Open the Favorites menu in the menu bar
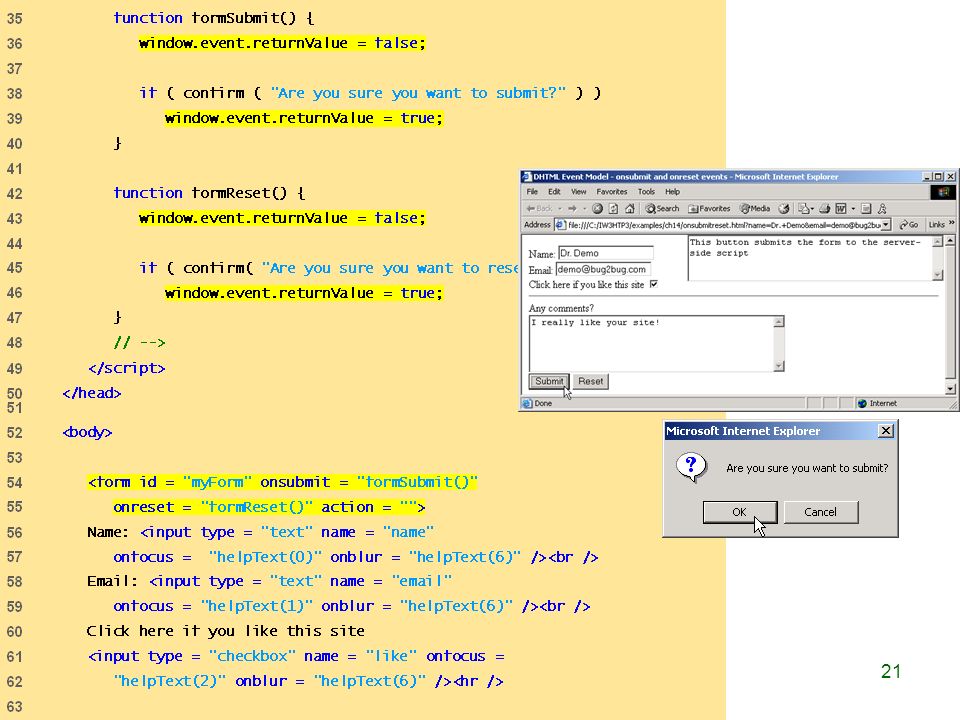The height and width of the screenshot is (720, 960). [612, 192]
